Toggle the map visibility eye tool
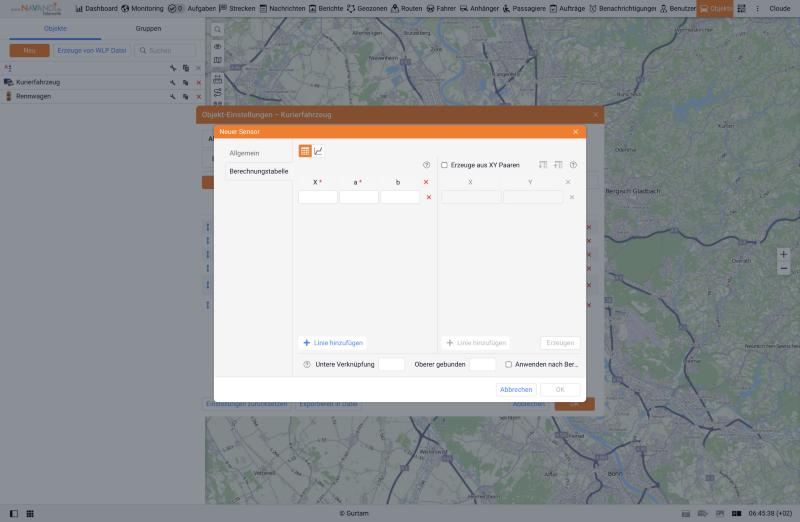Screen dimensions: 800x522 tap(217, 46)
